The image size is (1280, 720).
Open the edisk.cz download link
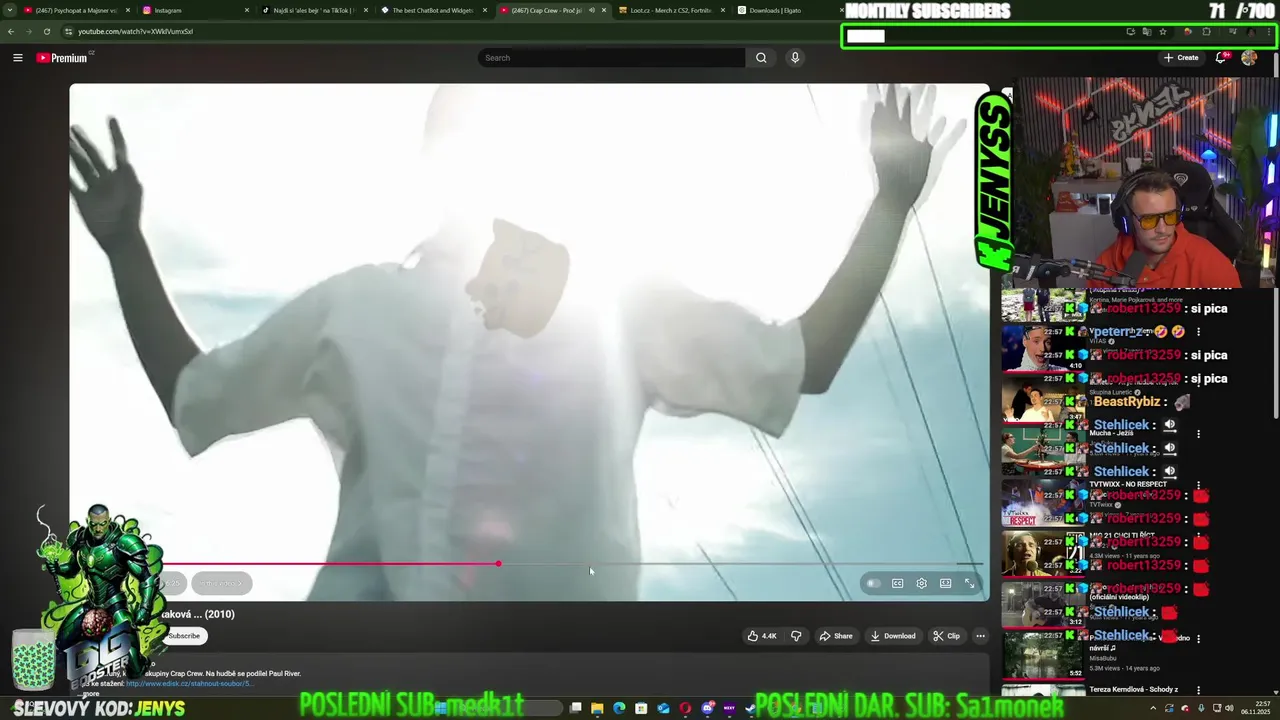(x=189, y=684)
